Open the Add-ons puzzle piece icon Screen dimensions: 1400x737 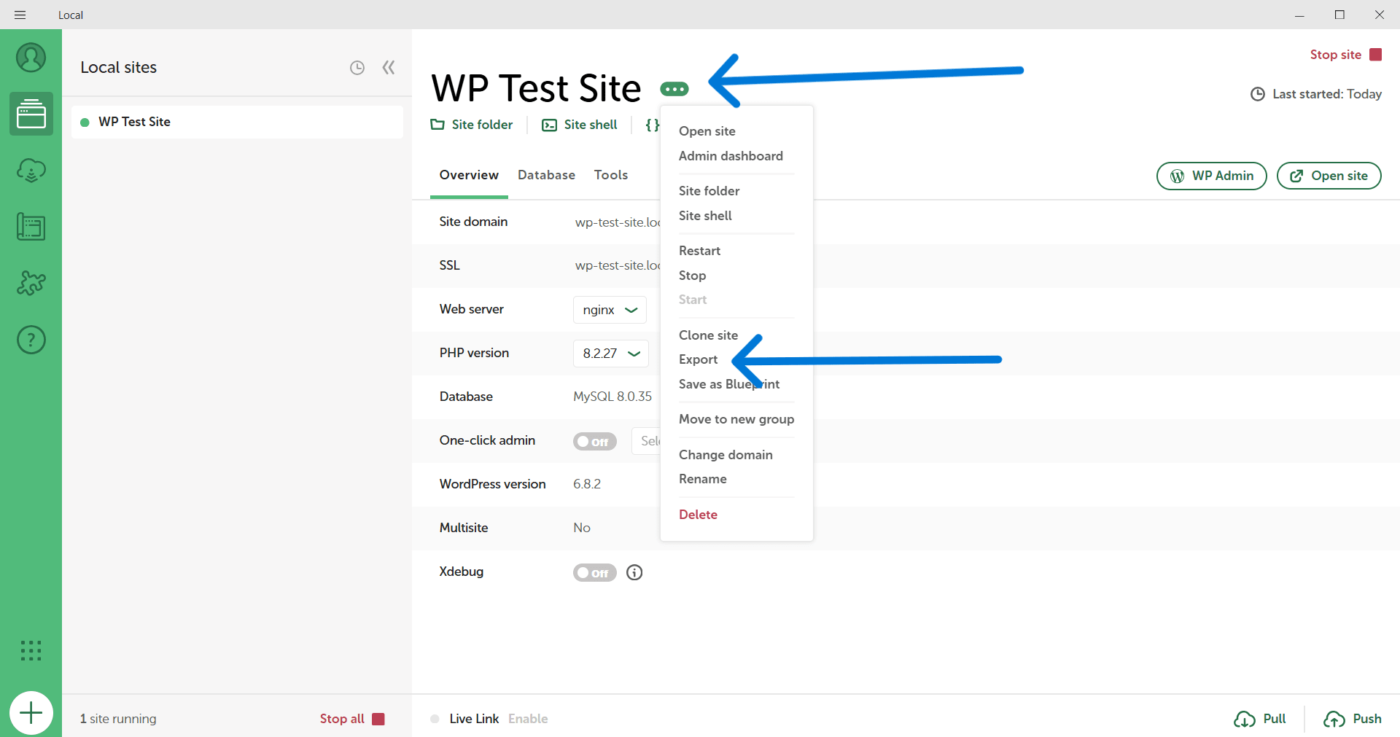pos(31,283)
